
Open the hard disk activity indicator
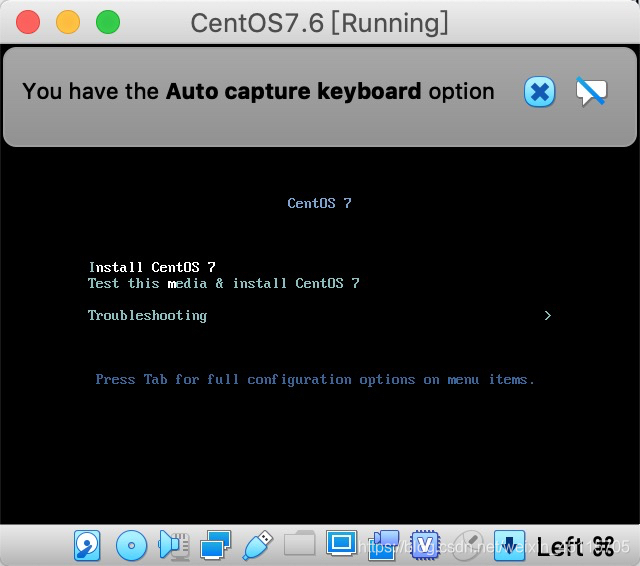pos(87,545)
